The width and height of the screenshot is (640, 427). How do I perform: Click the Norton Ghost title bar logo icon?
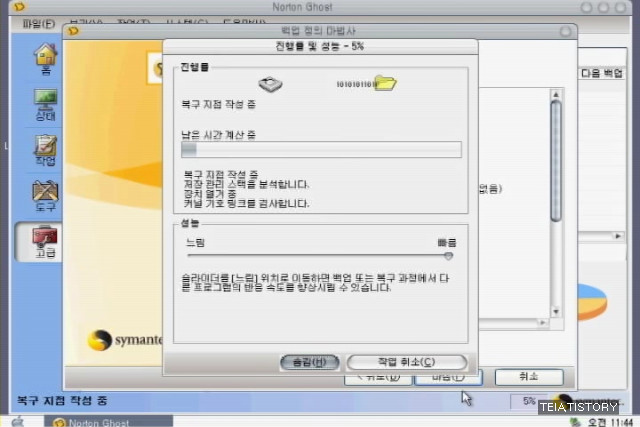[x=19, y=7]
